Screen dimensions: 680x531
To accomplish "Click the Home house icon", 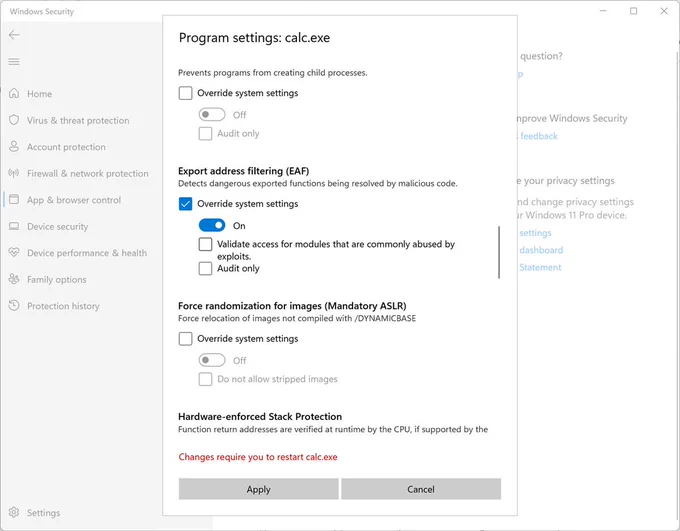I will click(x=14, y=93).
